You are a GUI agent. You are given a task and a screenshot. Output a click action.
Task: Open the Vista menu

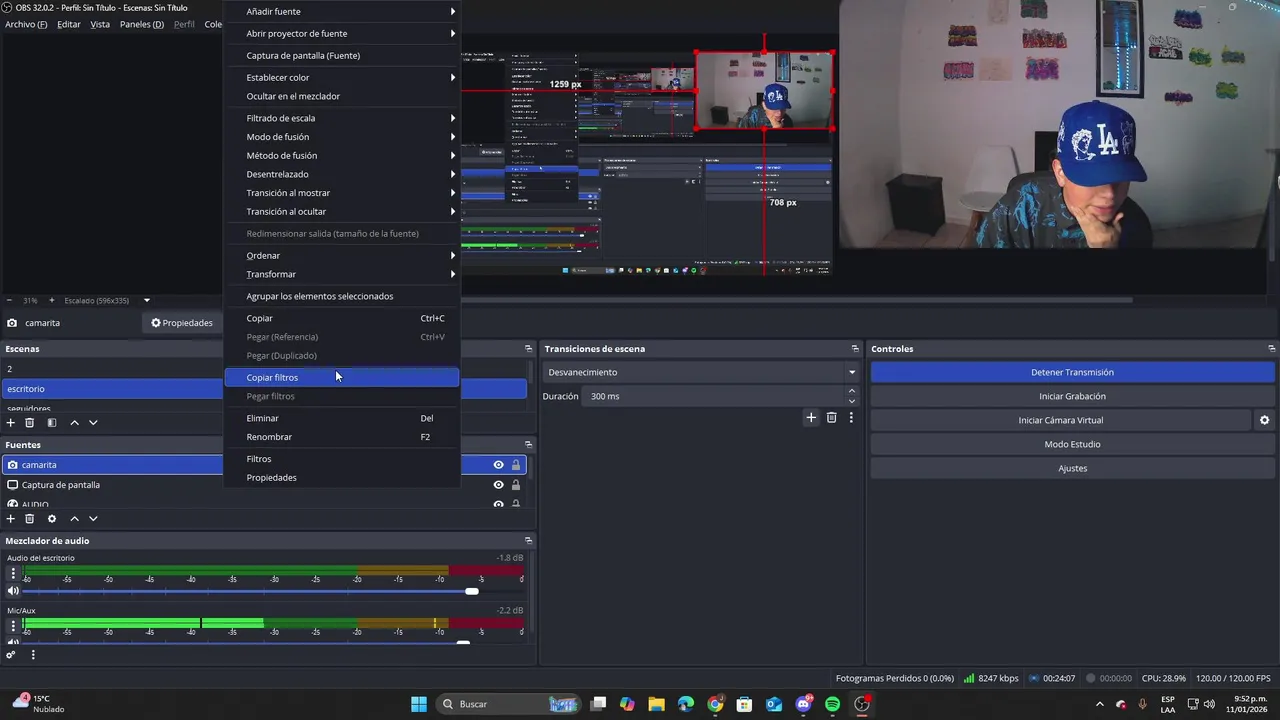(100, 24)
